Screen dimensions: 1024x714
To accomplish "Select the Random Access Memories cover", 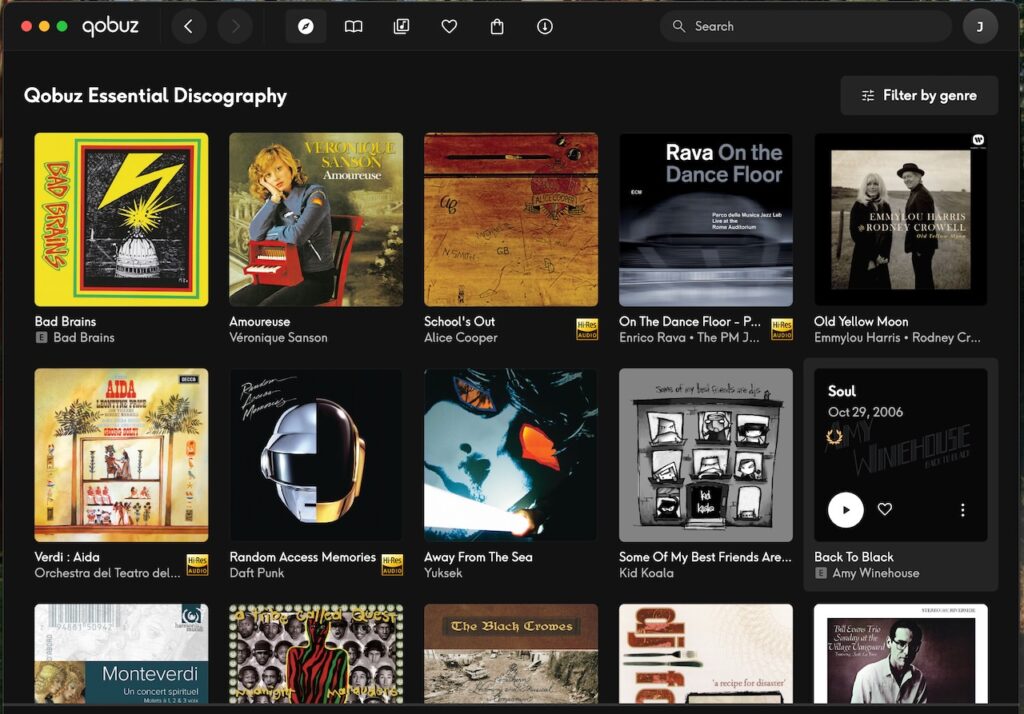I will 315,455.
